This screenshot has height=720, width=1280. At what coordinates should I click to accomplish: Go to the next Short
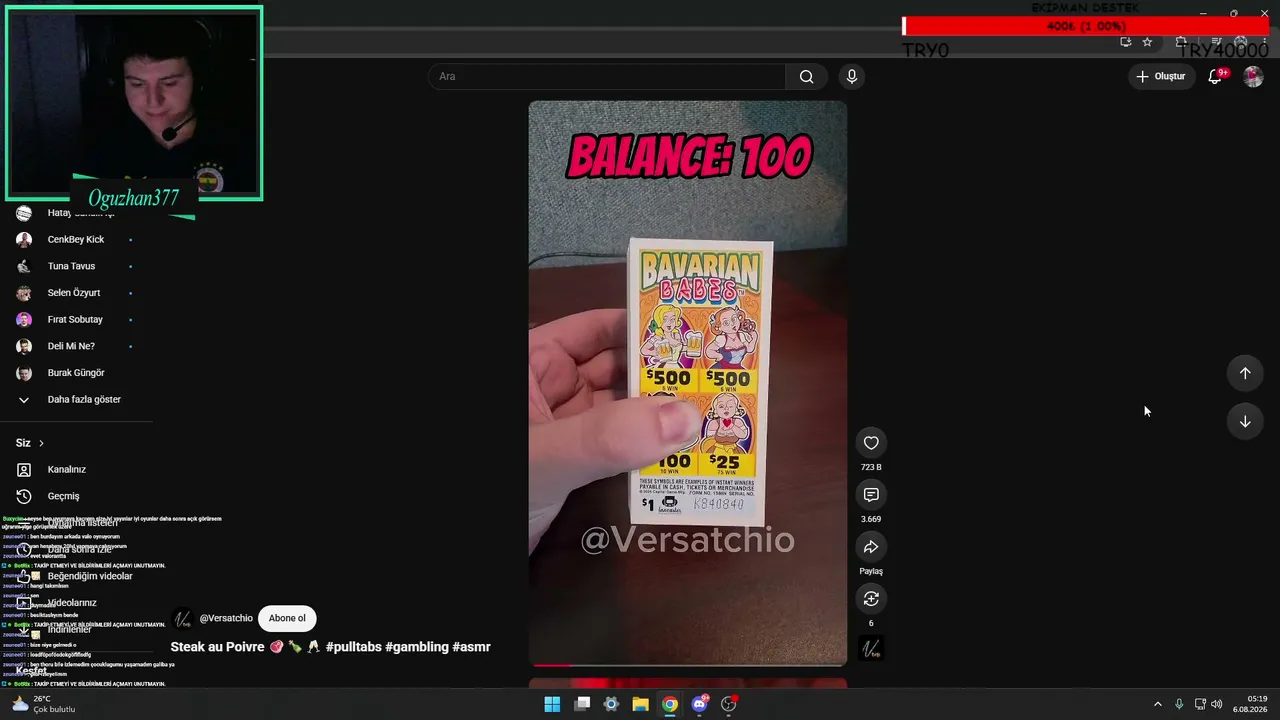click(1245, 421)
